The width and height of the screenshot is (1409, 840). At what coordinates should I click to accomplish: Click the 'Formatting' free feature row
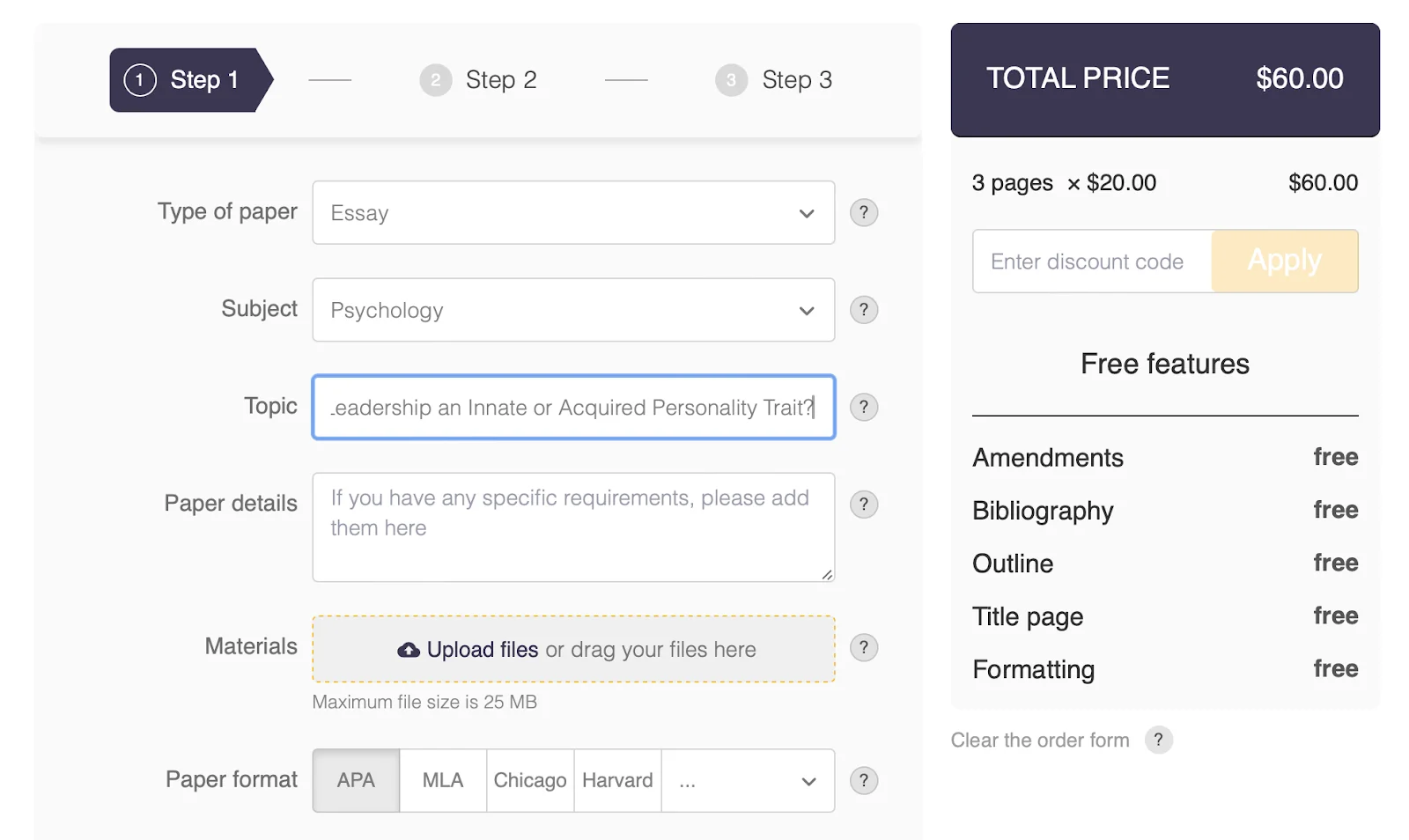(1165, 669)
